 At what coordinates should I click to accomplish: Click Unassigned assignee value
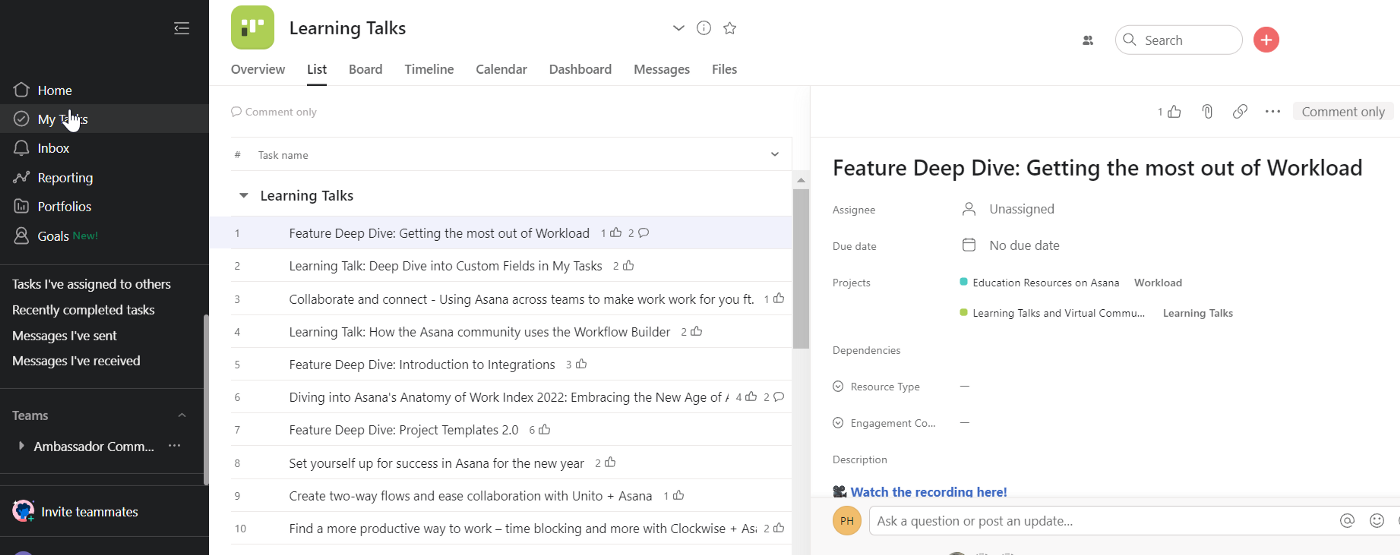point(1022,209)
